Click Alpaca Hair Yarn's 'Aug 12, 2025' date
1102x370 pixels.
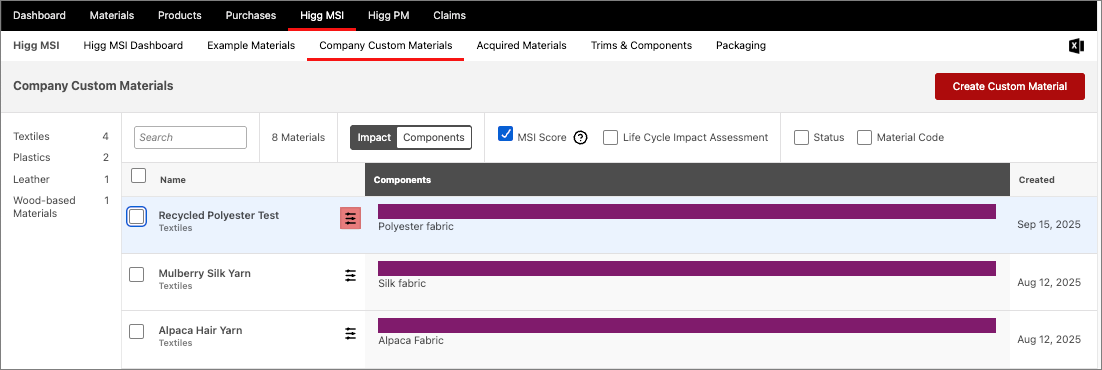click(x=1049, y=339)
